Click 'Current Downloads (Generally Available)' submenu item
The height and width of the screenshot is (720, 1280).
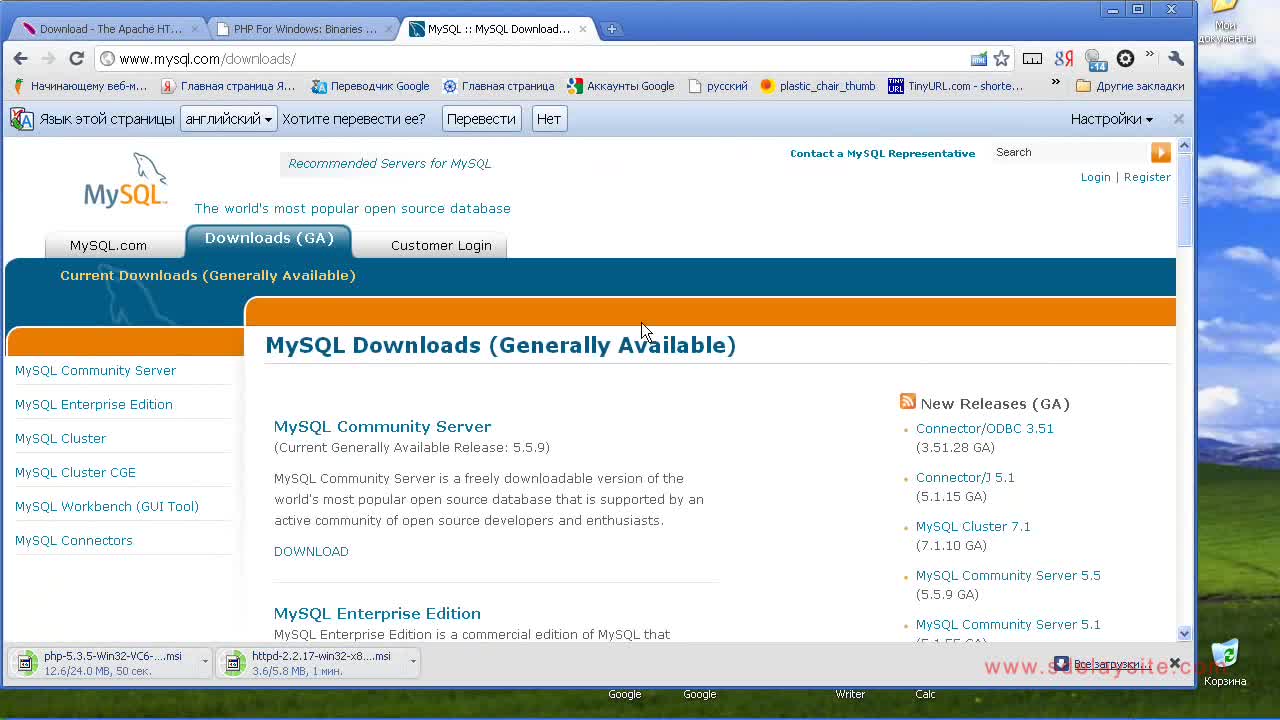pyautogui.click(x=208, y=275)
